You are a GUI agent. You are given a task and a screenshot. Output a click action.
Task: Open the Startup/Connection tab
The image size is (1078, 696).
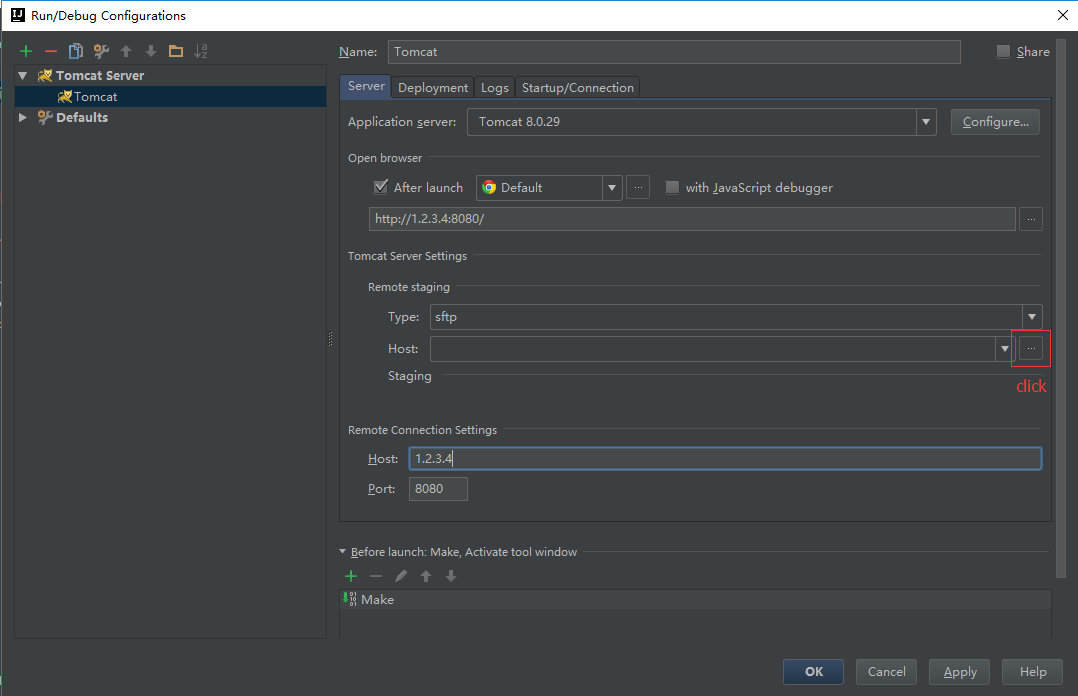577,88
